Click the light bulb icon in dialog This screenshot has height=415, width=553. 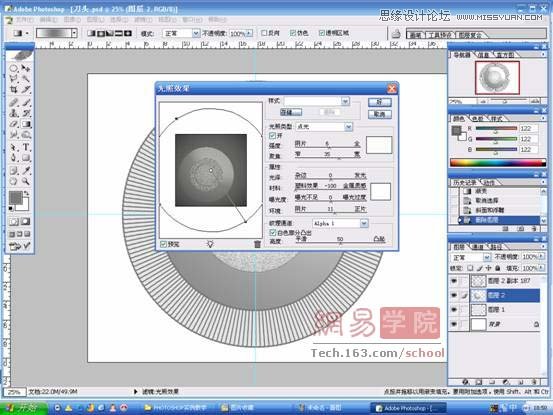[x=210, y=244]
